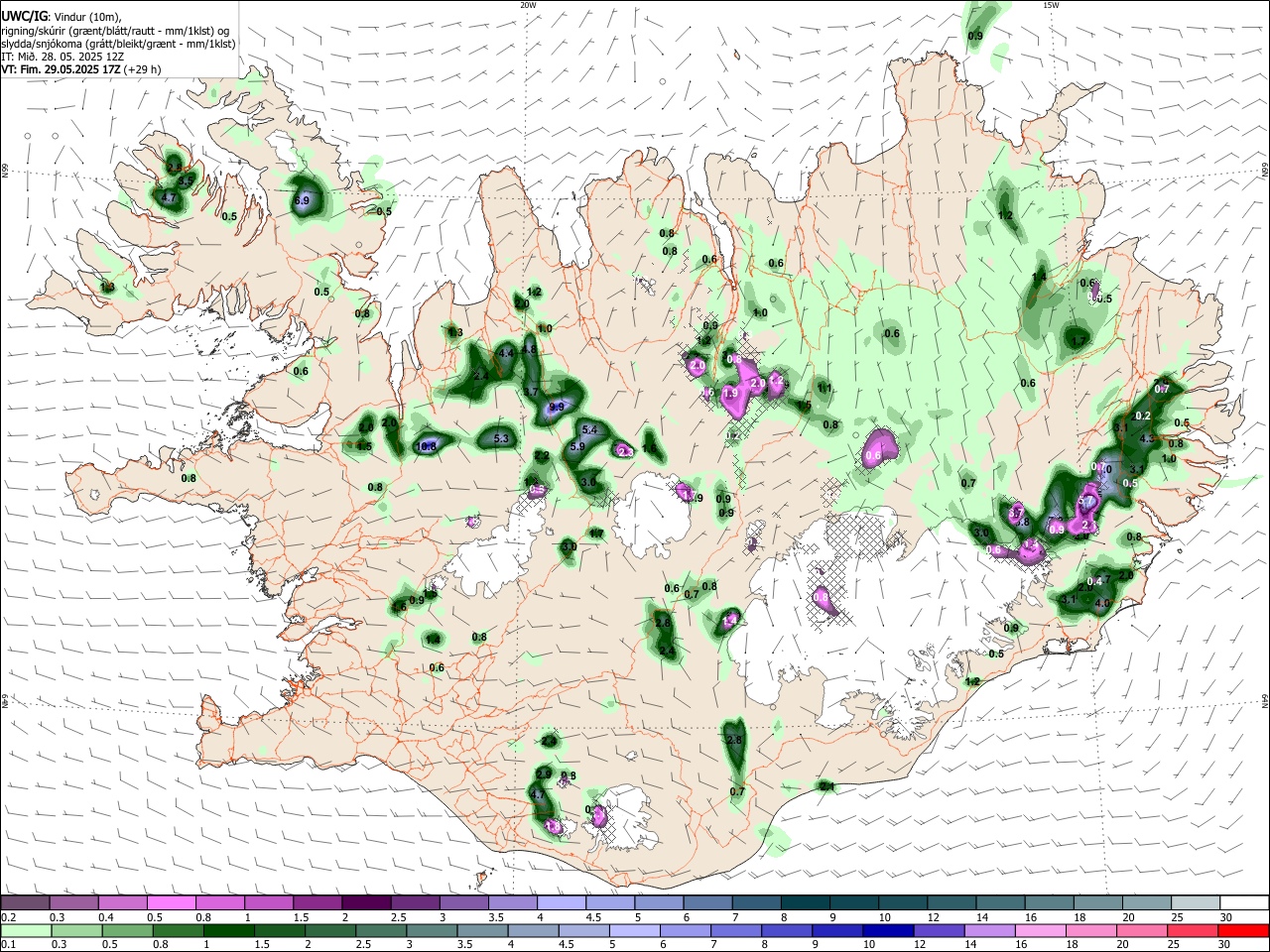Select the 4.4 precipitation value
The height and width of the screenshot is (952, 1270).
[x=506, y=352]
